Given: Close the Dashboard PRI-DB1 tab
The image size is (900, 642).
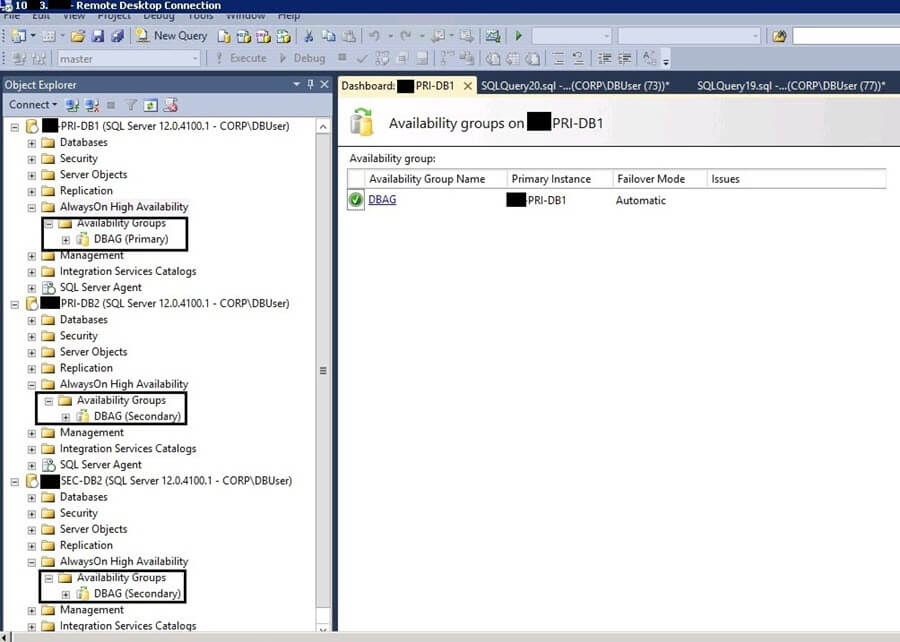Looking at the screenshot, I should pos(468,86).
